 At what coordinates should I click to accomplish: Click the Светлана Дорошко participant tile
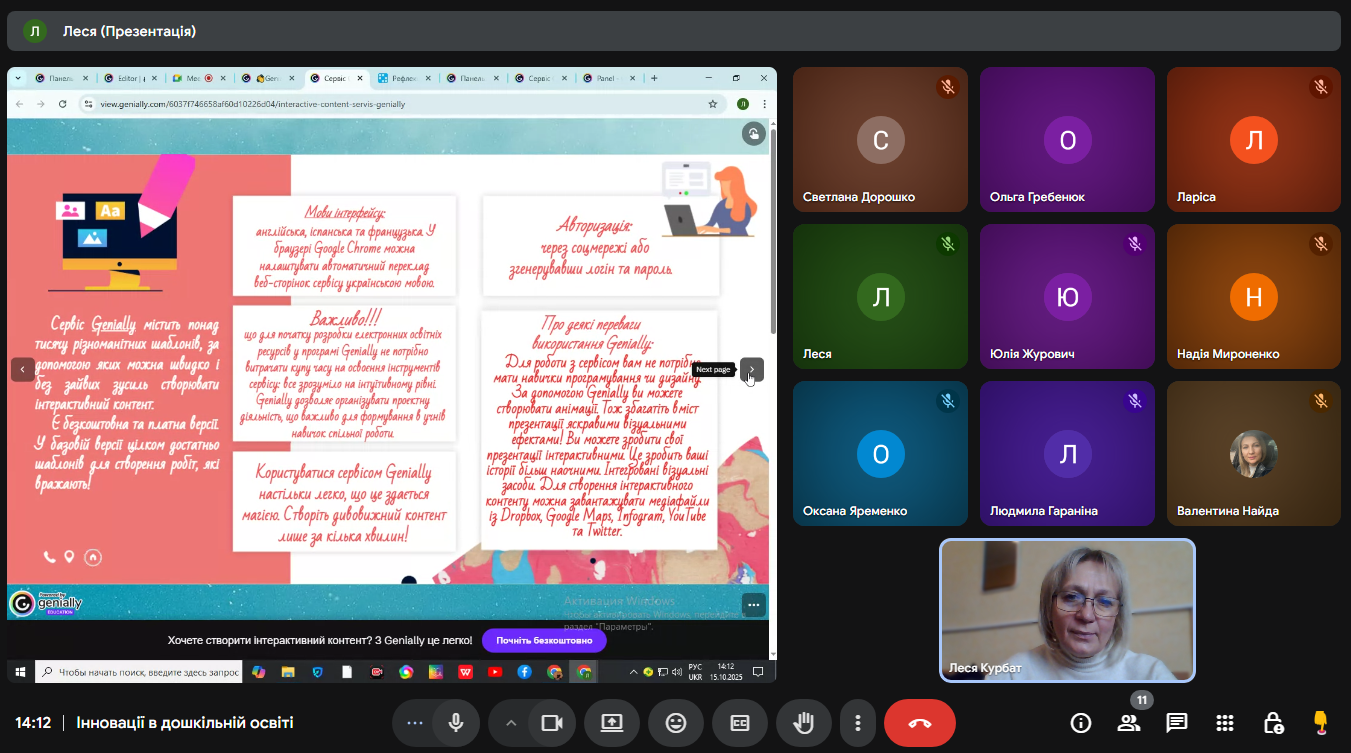[x=880, y=140]
